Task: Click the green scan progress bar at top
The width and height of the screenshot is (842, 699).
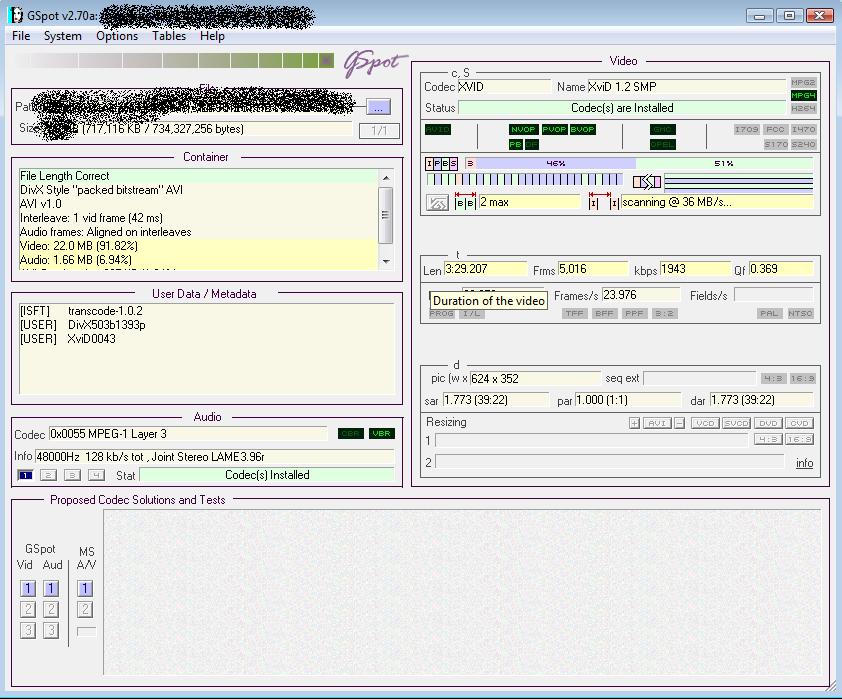Action: click(x=174, y=61)
